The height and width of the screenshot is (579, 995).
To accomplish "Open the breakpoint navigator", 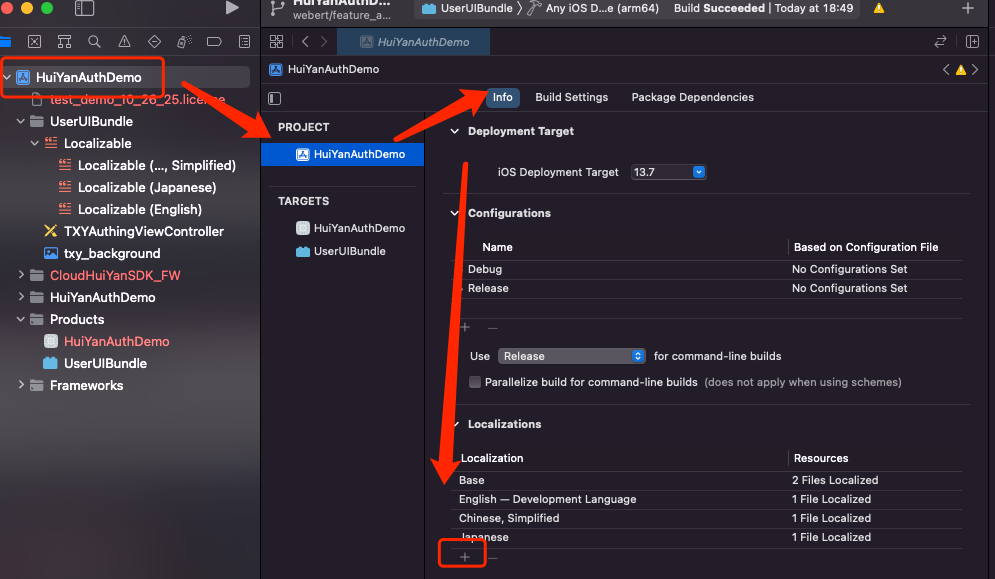I will coord(214,42).
